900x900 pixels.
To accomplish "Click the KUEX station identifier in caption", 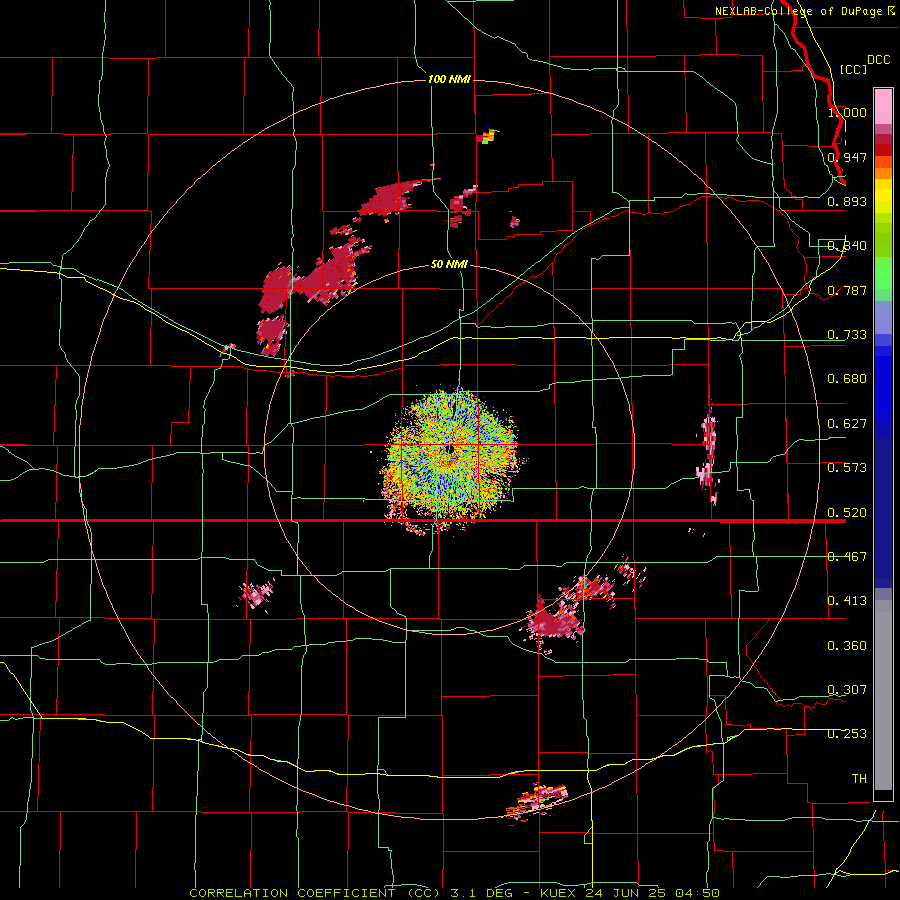I will click(x=560, y=893).
